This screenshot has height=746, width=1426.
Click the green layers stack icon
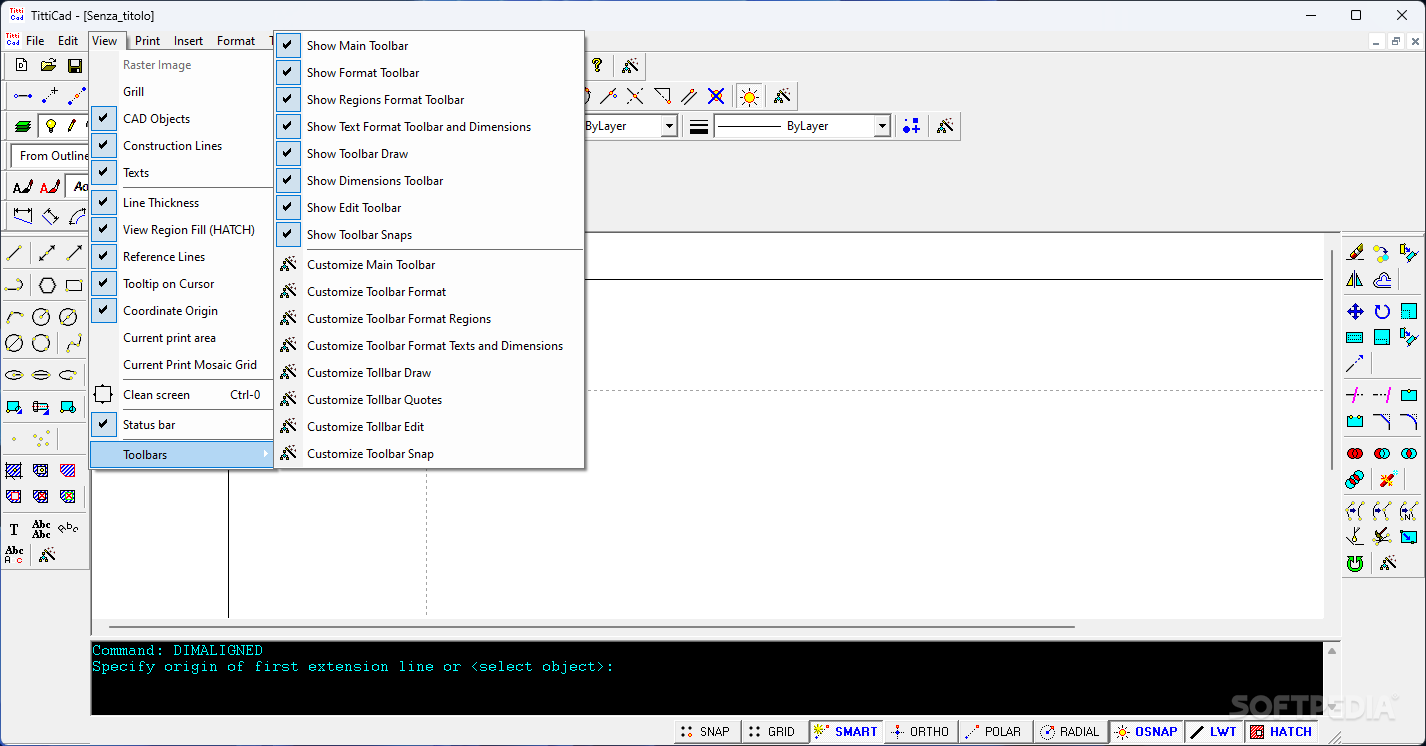pyautogui.click(x=22, y=126)
